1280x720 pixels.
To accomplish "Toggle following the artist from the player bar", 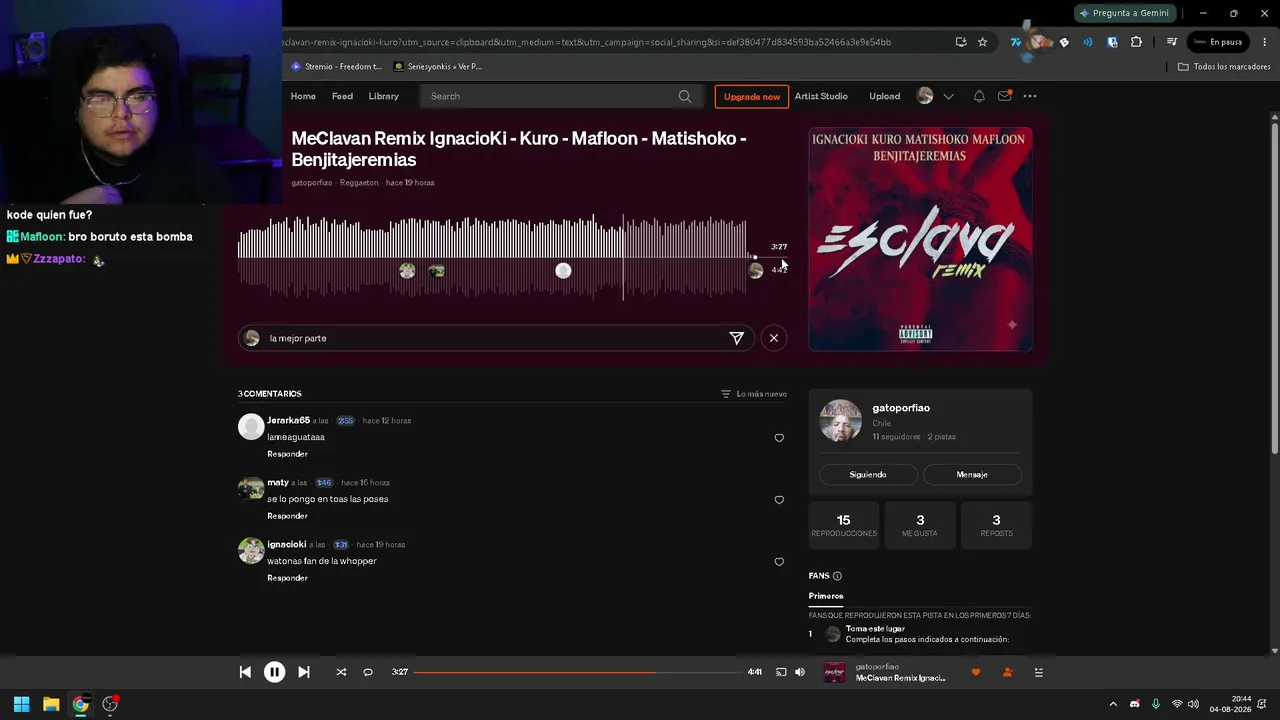I will pos(1007,673).
